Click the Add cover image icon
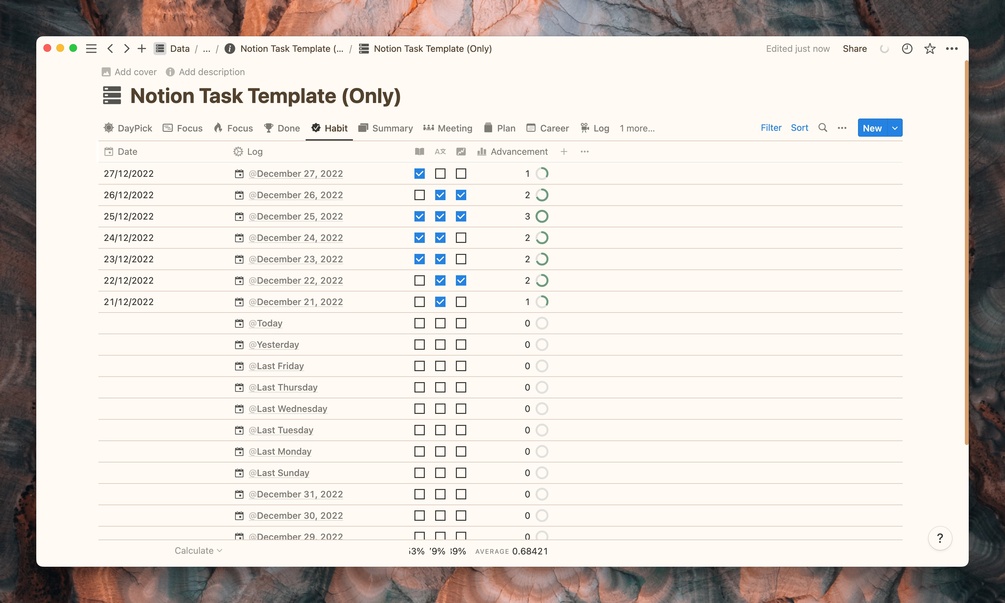This screenshot has width=1005, height=603. click(x=106, y=72)
